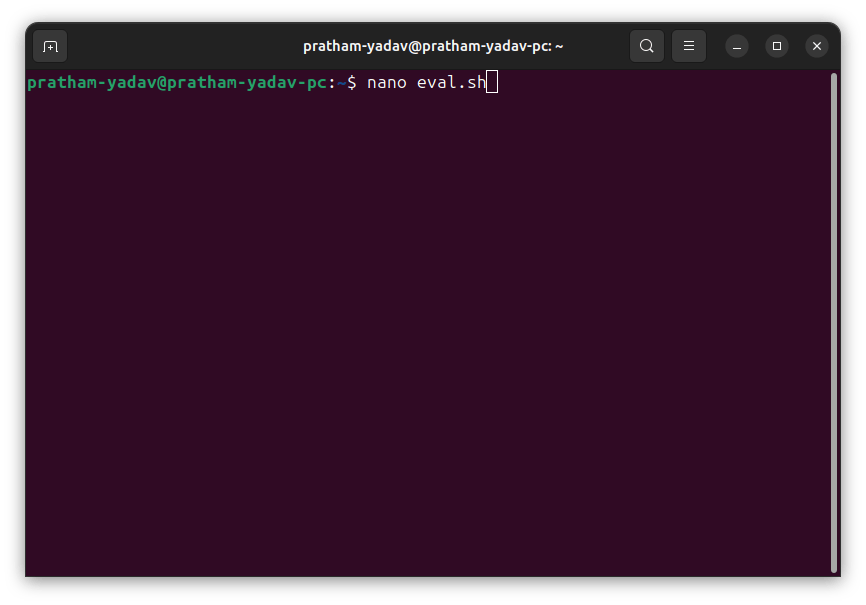Click the block cursor after eval.sh
Image resolution: width=866 pixels, height=605 pixels.
[x=490, y=83]
